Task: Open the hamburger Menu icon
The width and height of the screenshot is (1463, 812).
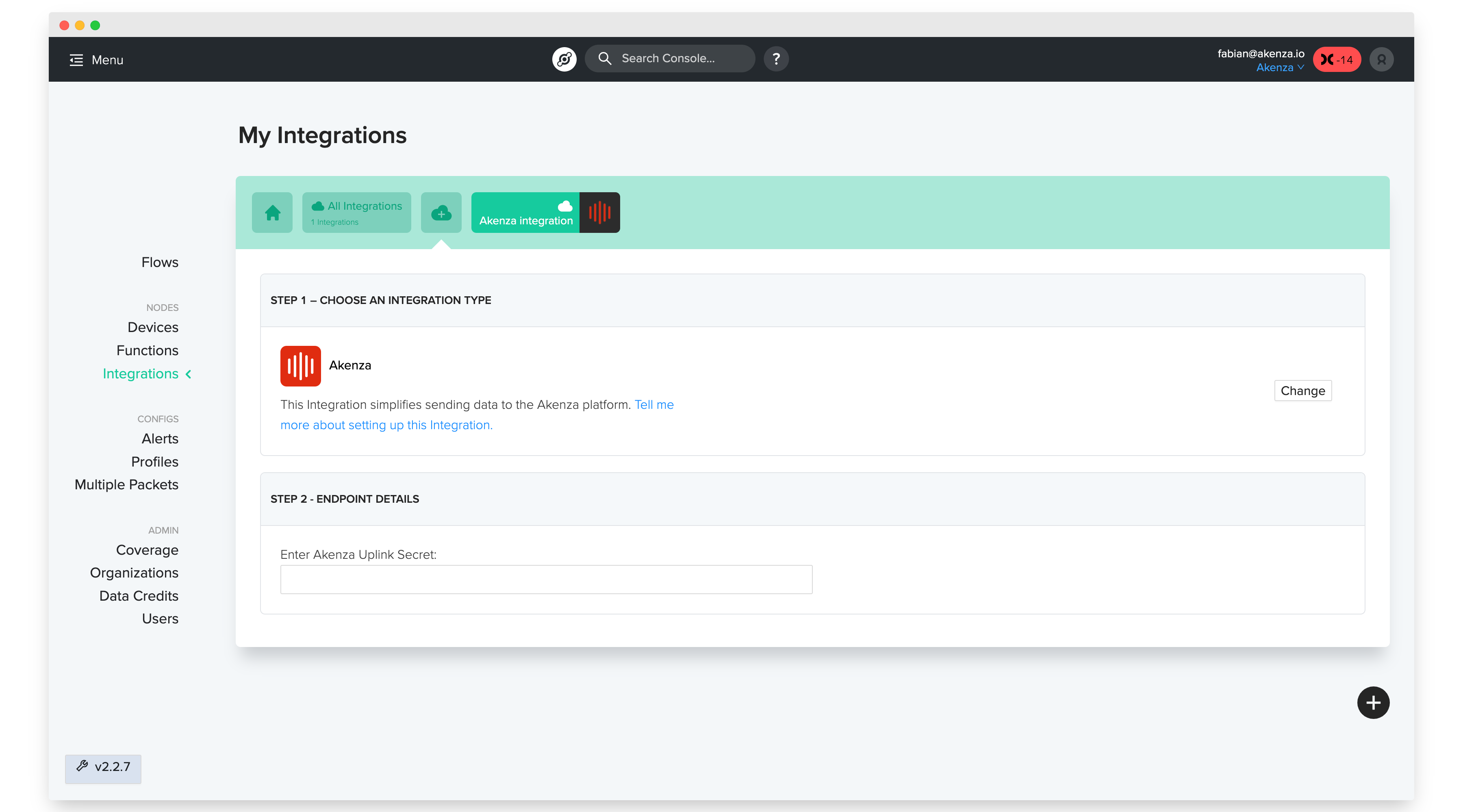Action: point(76,60)
